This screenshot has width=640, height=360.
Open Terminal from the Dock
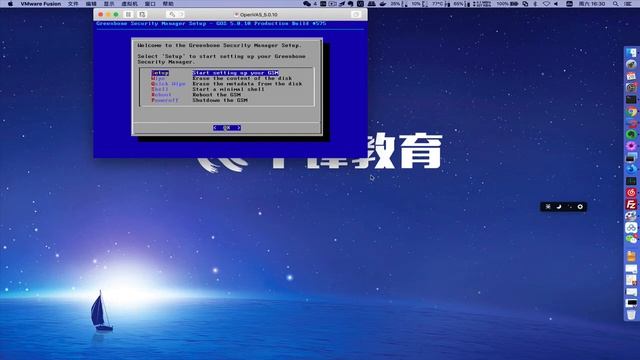click(x=631, y=99)
